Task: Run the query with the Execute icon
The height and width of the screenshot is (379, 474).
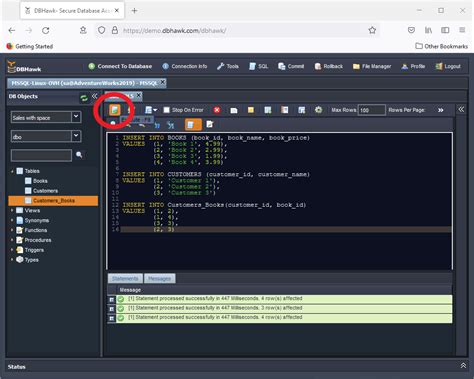Action: click(x=115, y=110)
